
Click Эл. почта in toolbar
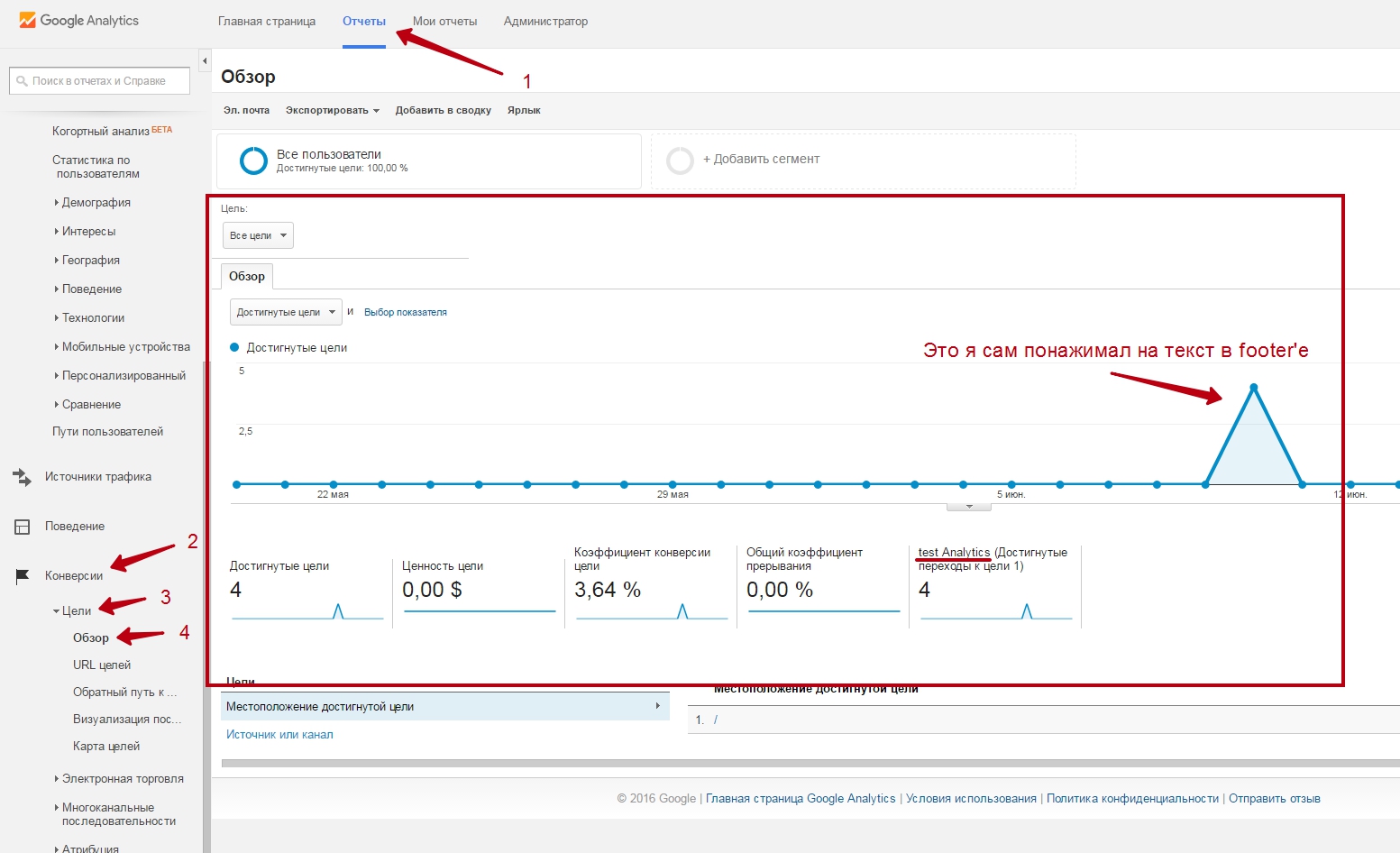coord(246,110)
